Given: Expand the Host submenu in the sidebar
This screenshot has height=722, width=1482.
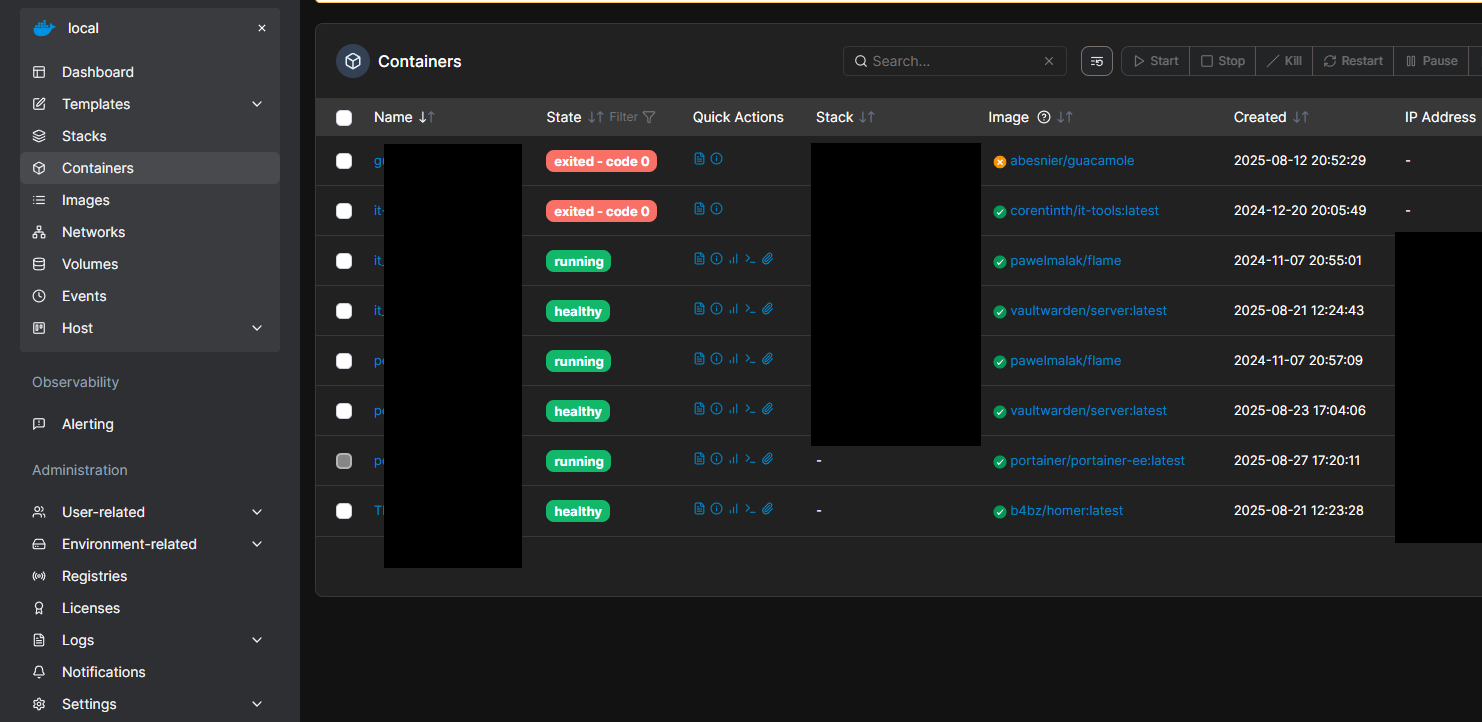Looking at the screenshot, I should pos(257,328).
